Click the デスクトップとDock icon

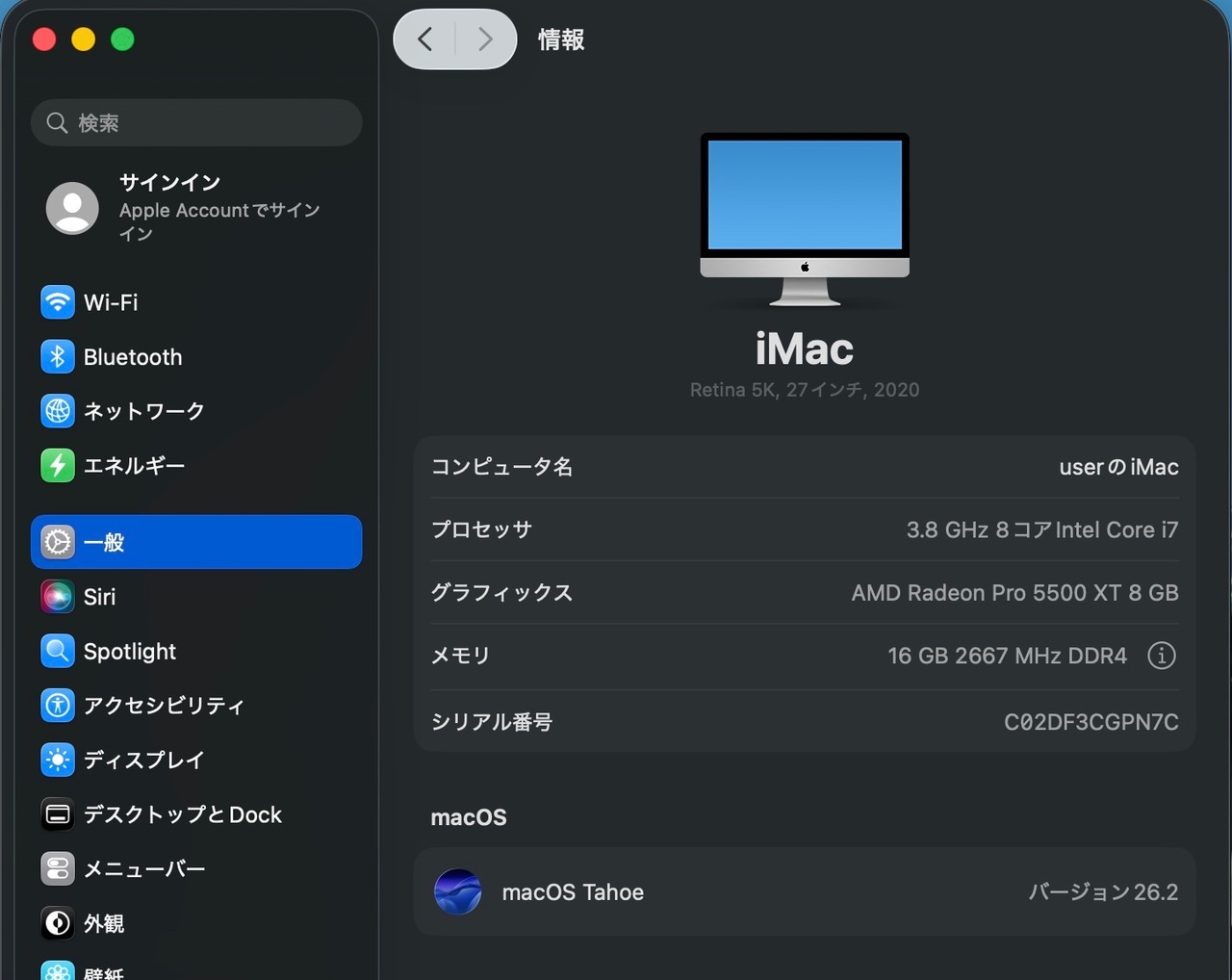point(58,814)
